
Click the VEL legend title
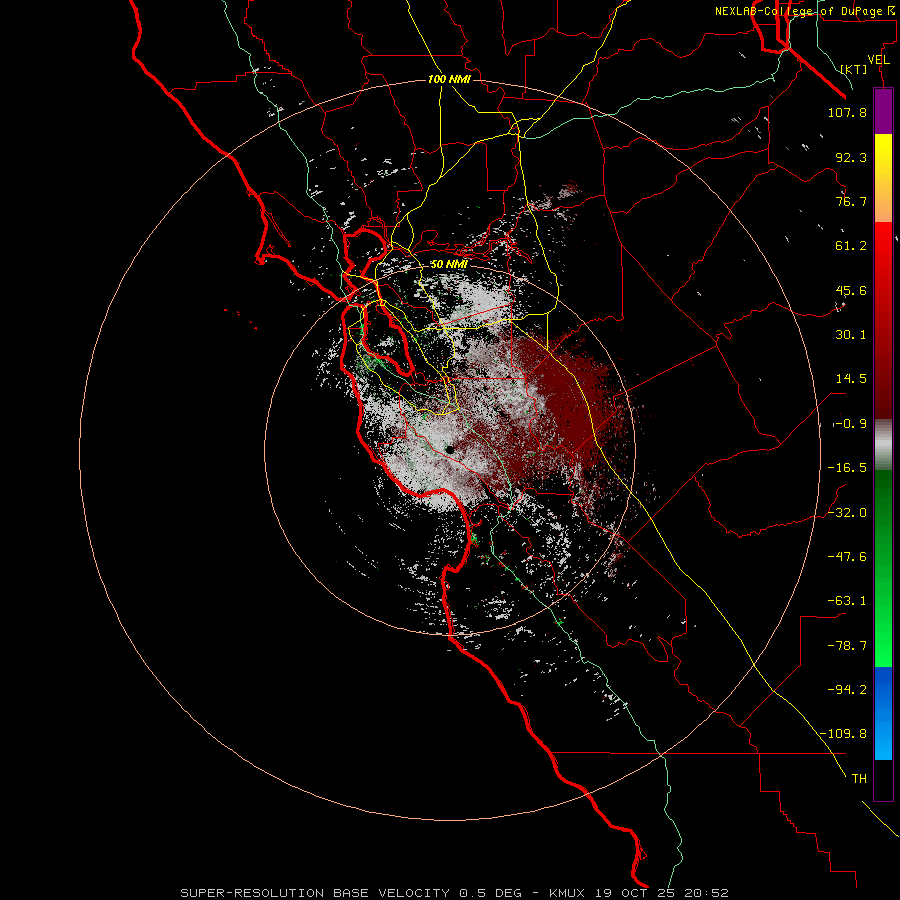point(878,59)
